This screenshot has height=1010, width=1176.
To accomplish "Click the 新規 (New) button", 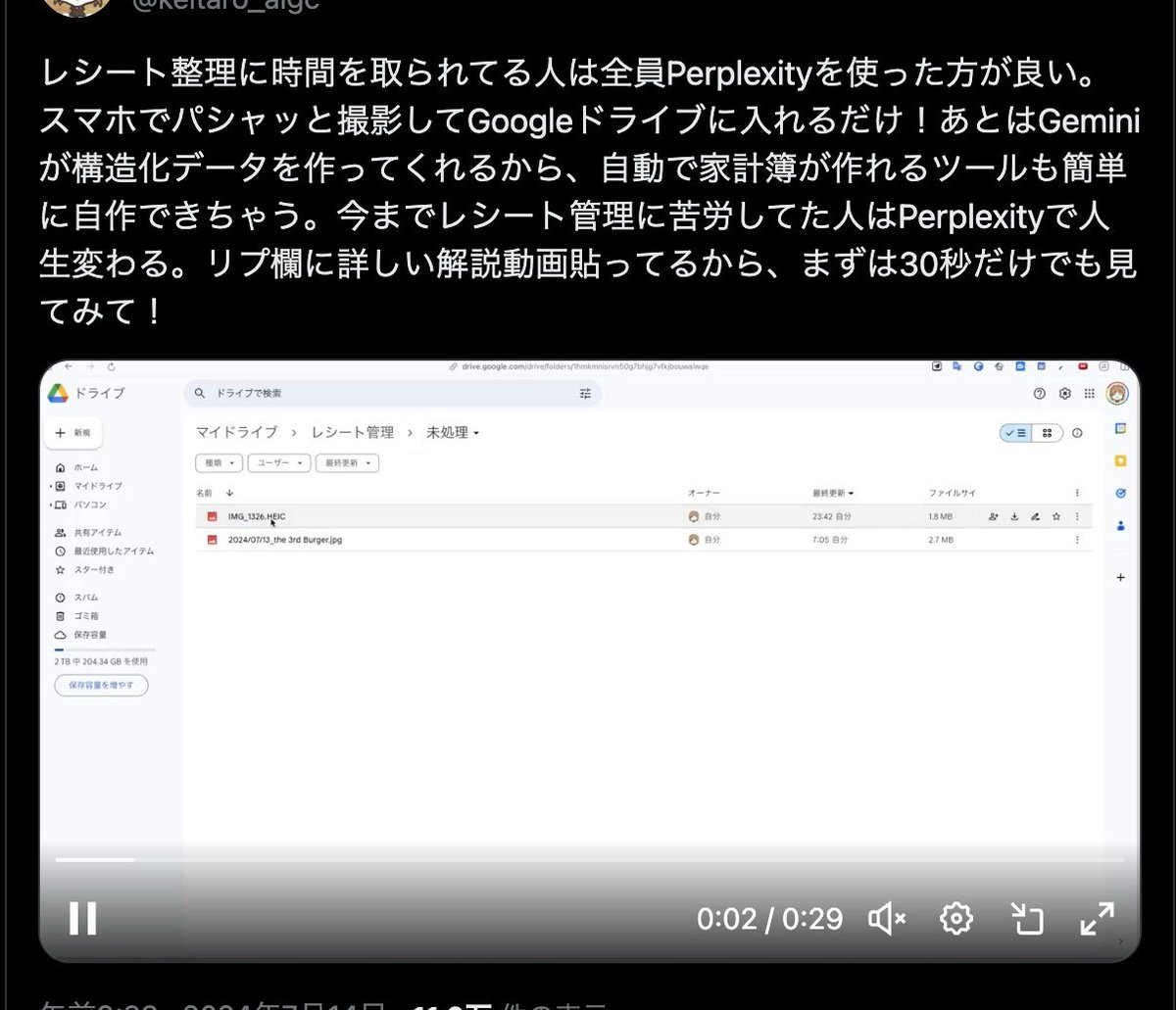I will click(73, 432).
